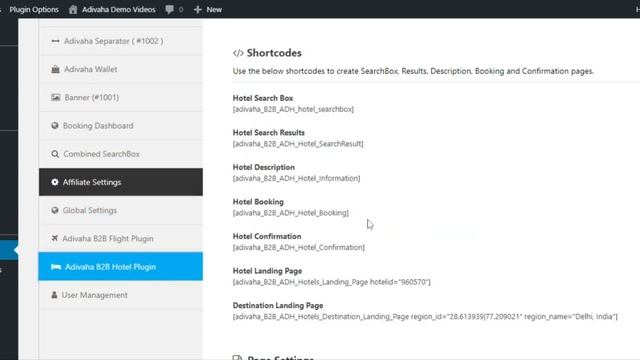Click the comments bubble icon
Viewport: 640px width, 360px height.
[169, 9]
